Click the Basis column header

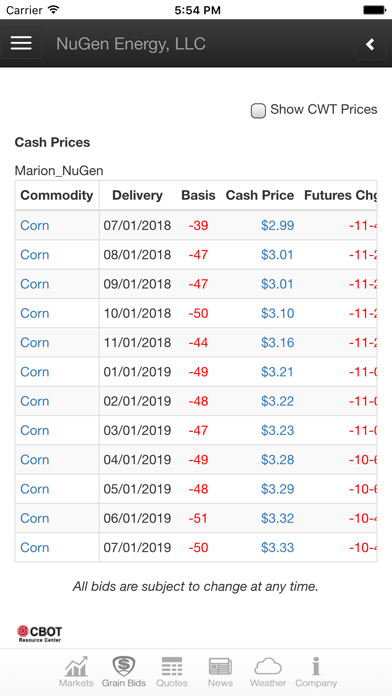tap(198, 195)
